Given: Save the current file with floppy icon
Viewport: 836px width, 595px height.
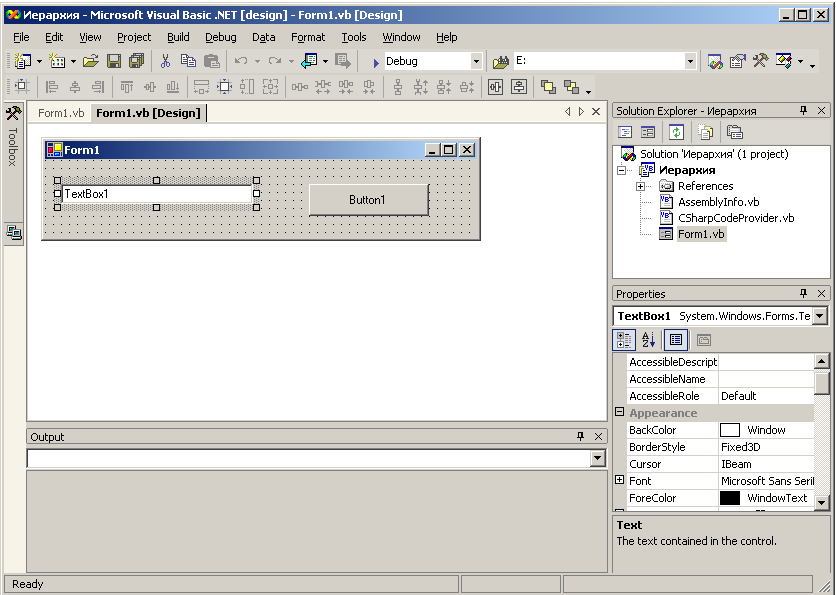Looking at the screenshot, I should 114,61.
